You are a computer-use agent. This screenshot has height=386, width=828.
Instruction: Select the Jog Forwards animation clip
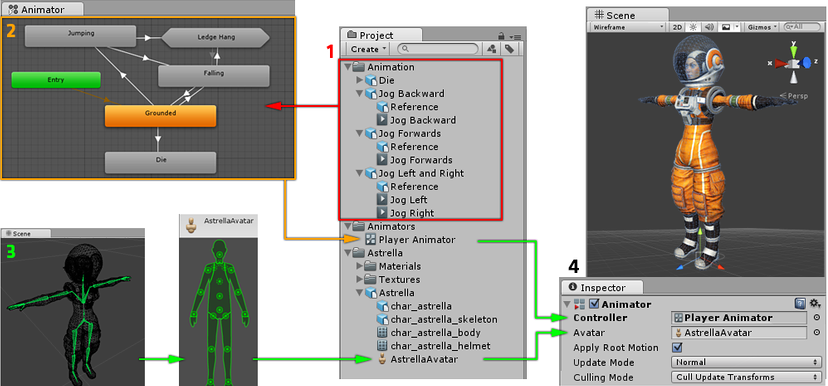click(x=415, y=160)
